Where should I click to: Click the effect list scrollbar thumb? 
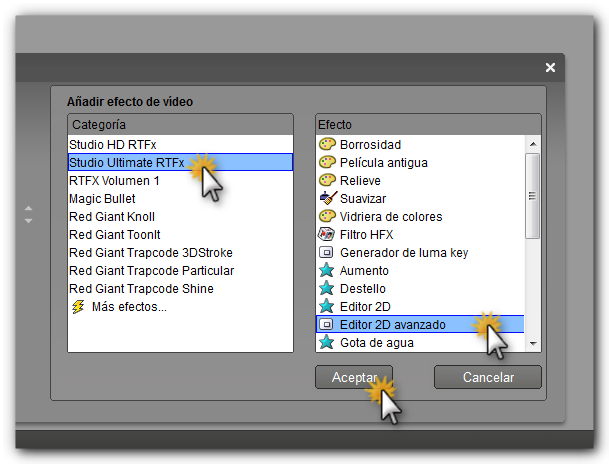click(x=532, y=196)
